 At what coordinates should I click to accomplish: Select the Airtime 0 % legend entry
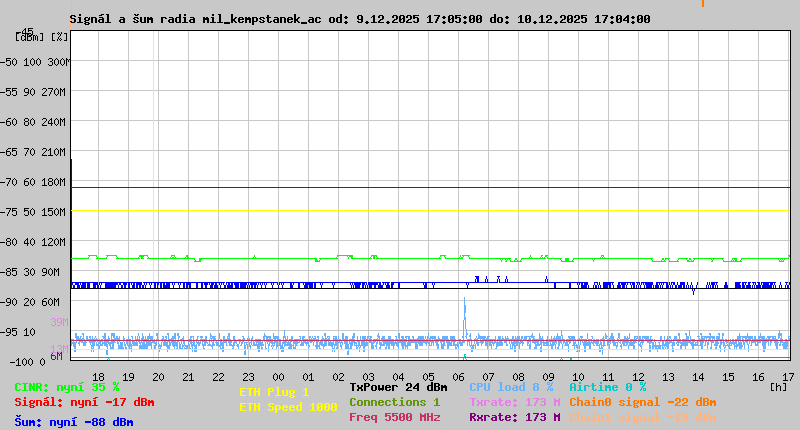tap(607, 387)
